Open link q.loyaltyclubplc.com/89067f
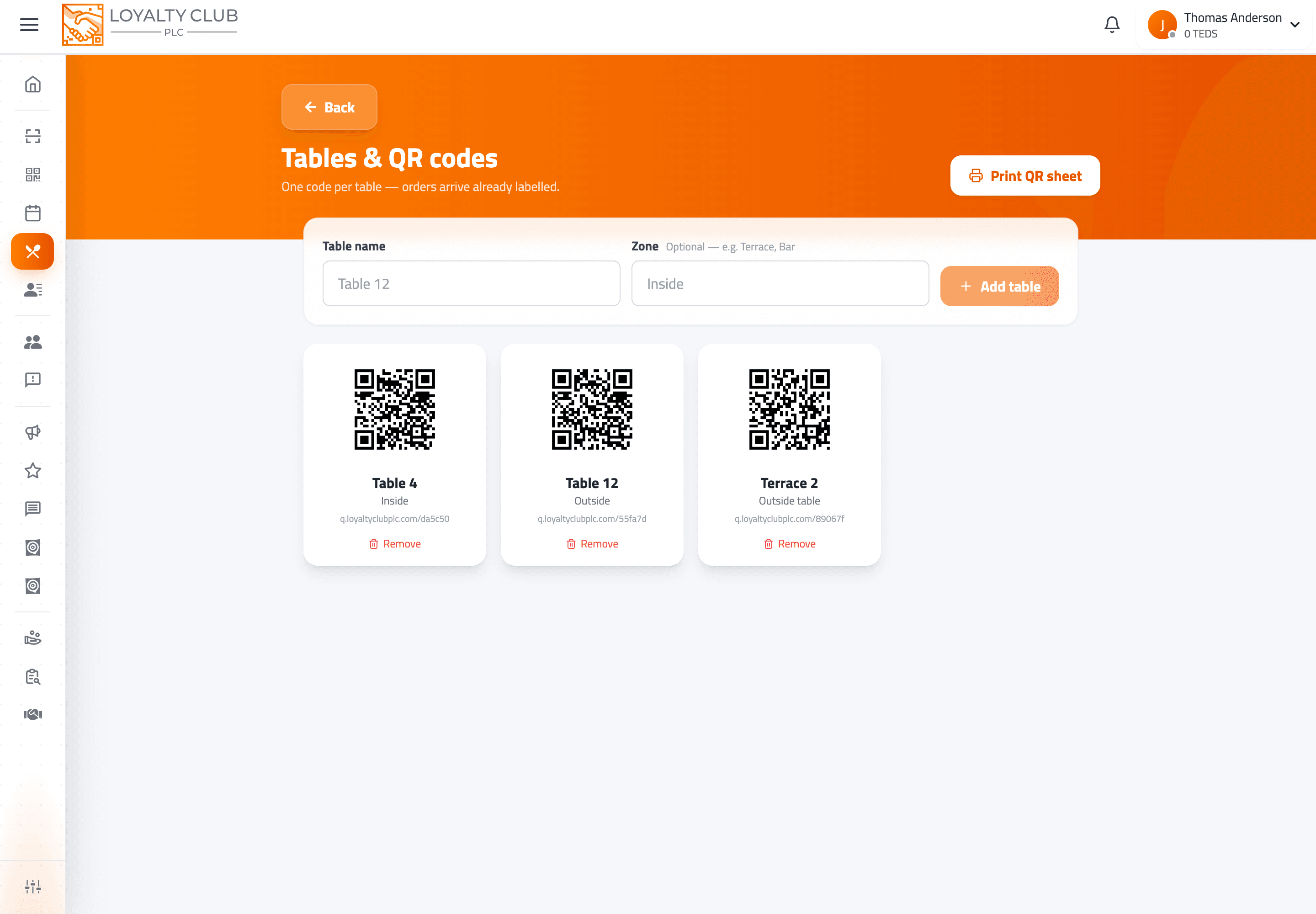This screenshot has width=1316, height=914. (789, 519)
